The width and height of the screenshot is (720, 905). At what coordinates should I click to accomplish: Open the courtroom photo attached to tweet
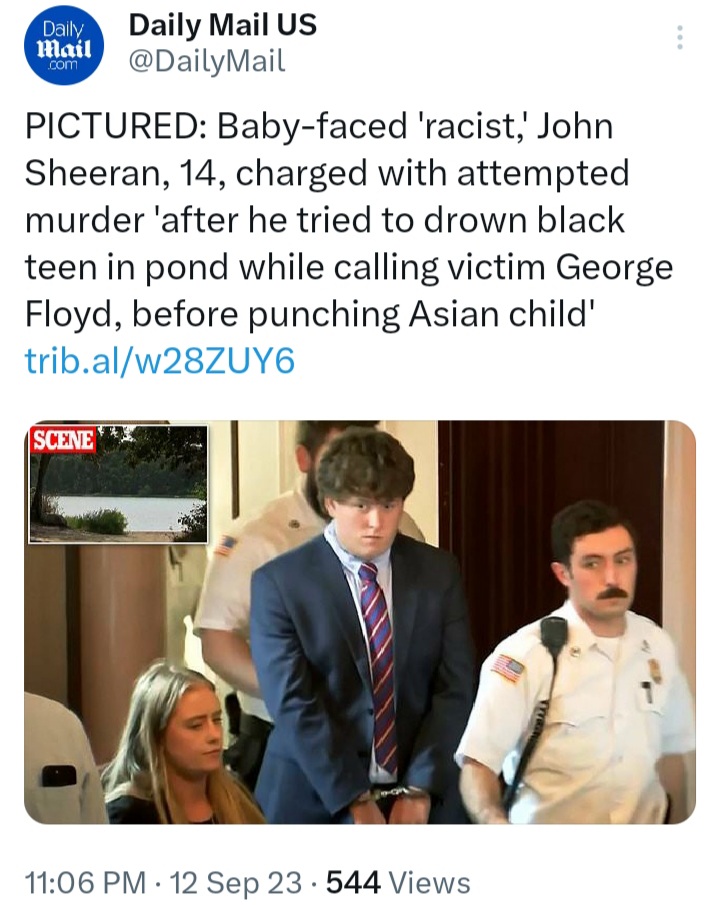(360, 622)
